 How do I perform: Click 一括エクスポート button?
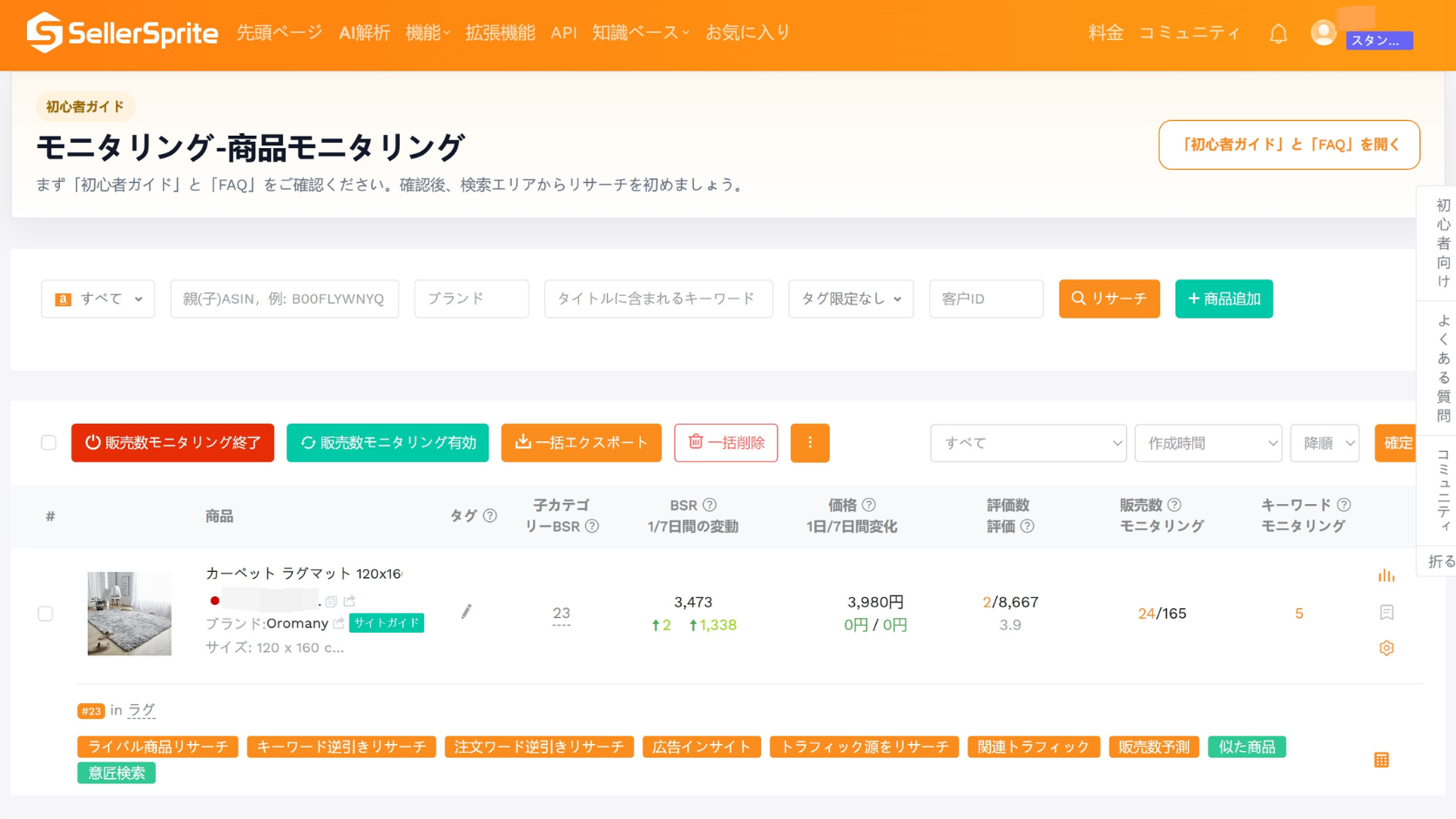(581, 443)
